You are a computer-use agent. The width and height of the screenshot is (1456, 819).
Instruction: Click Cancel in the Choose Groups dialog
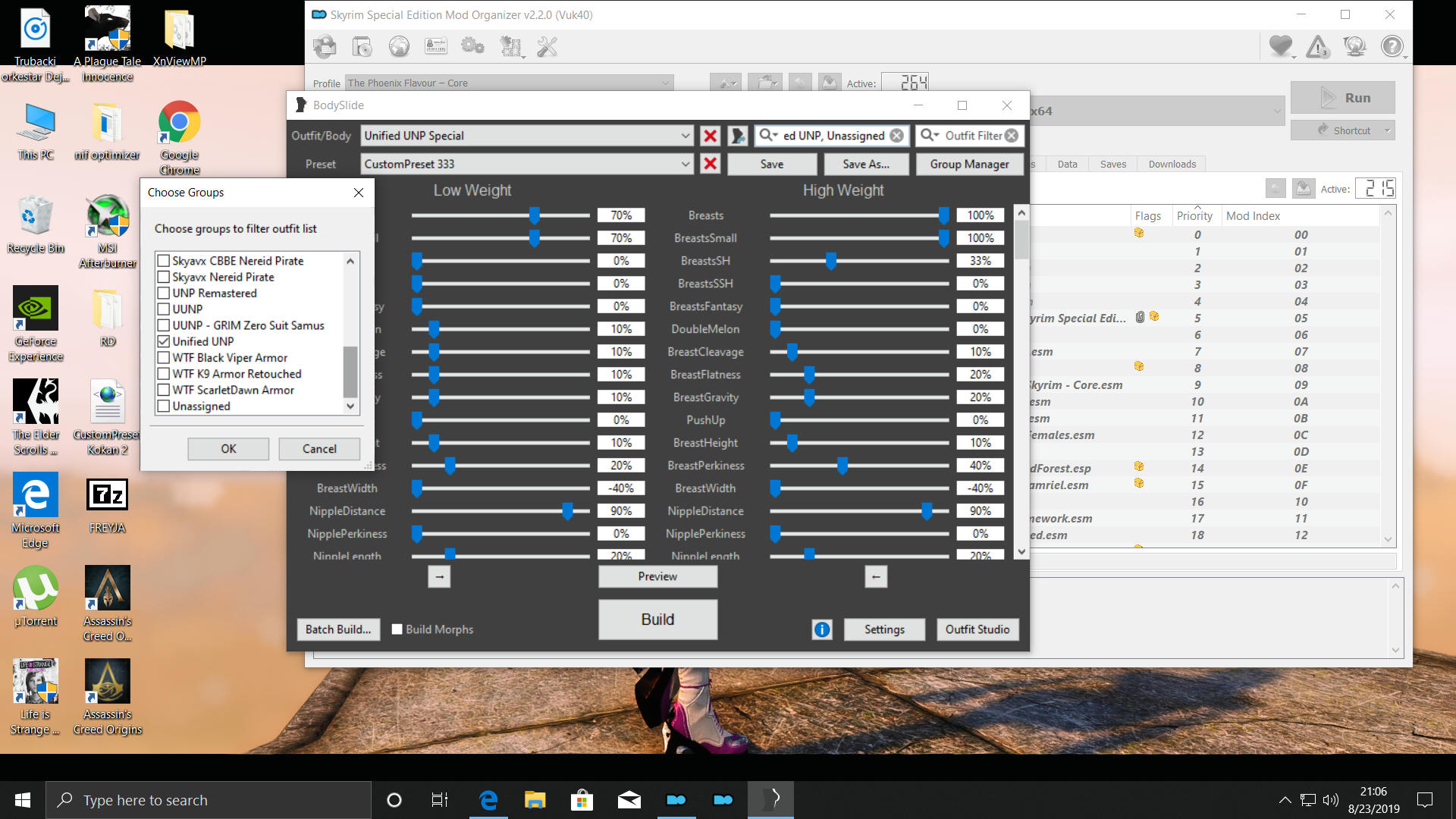pos(319,449)
